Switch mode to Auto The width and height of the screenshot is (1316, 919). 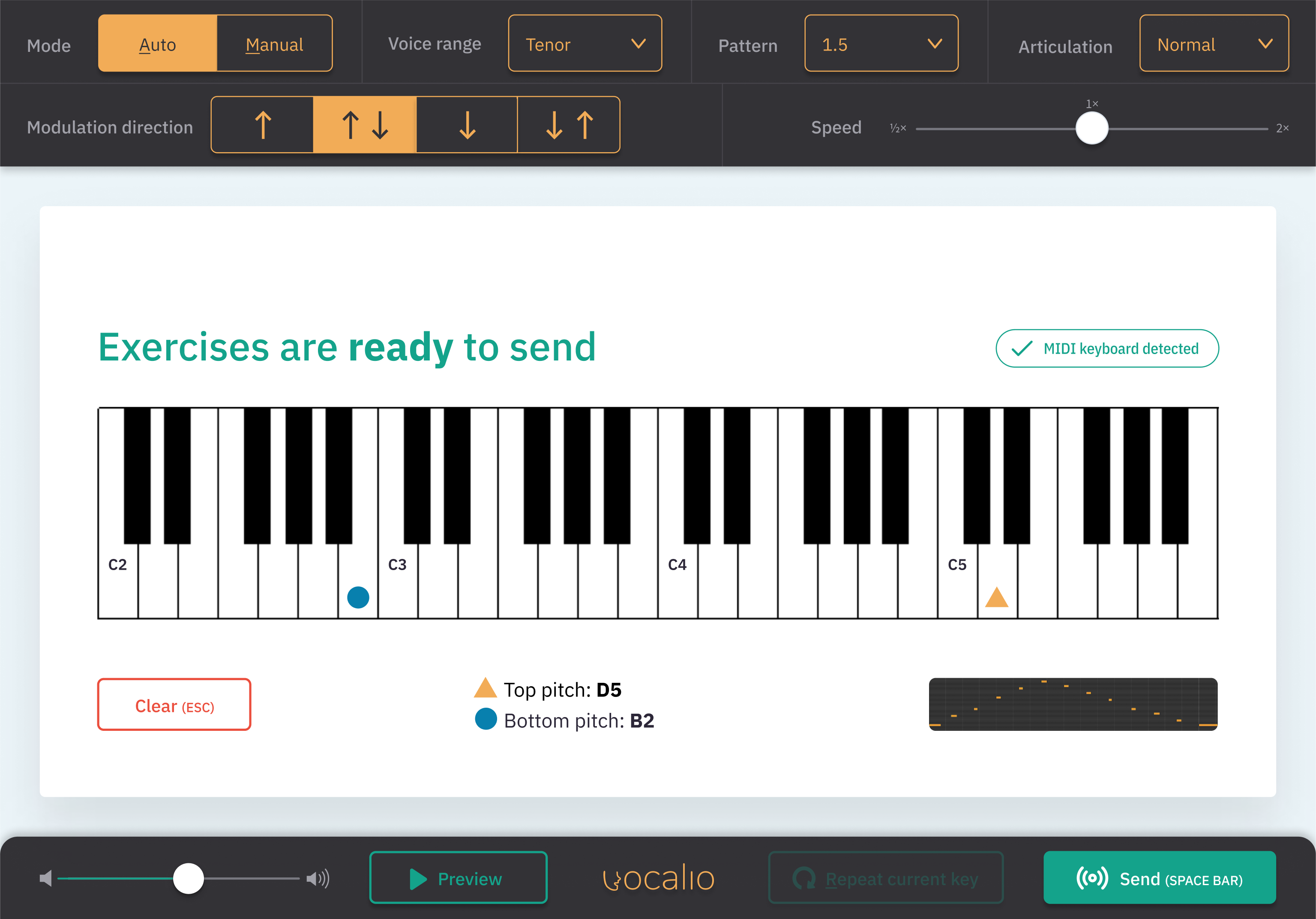158,44
